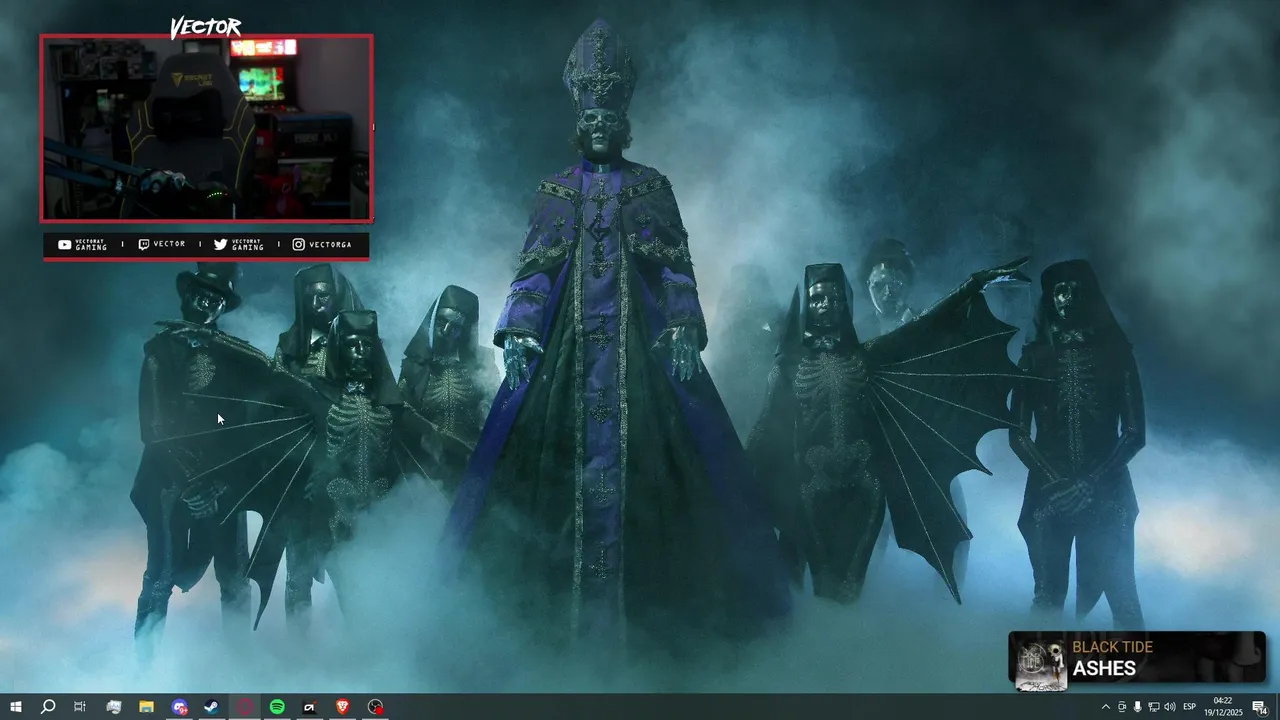Open Brave browser from taskbar

point(343,707)
